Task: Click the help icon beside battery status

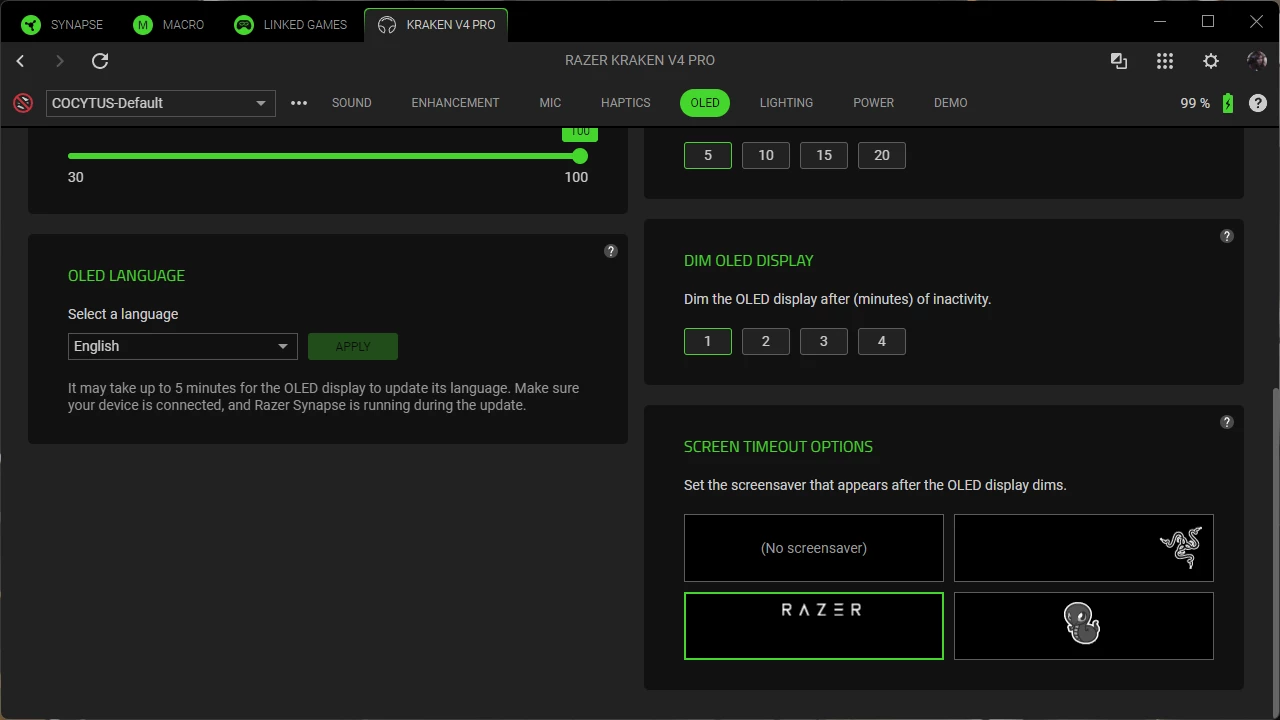Action: (1258, 103)
